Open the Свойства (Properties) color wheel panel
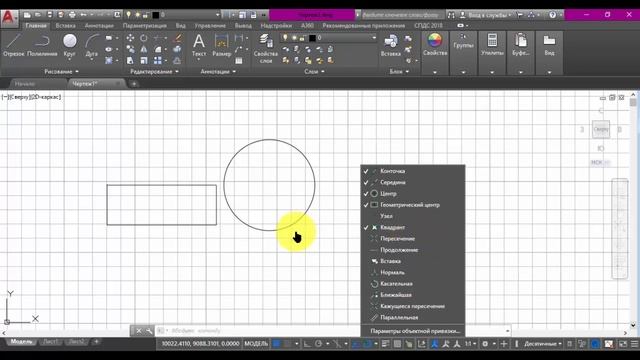 point(435,44)
